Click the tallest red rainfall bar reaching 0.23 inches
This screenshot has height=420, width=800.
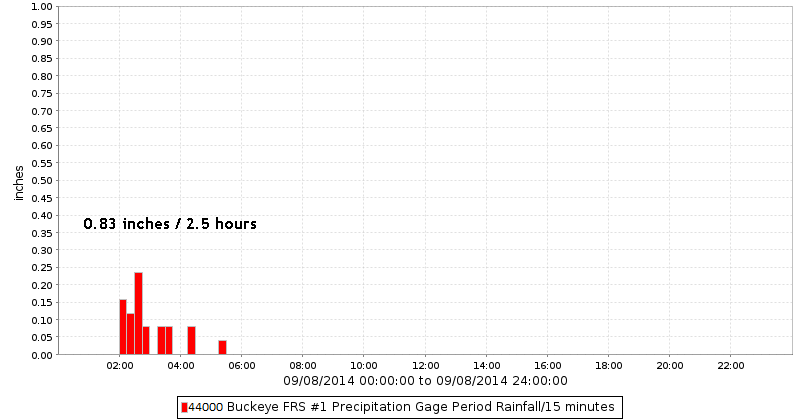pyautogui.click(x=138, y=313)
